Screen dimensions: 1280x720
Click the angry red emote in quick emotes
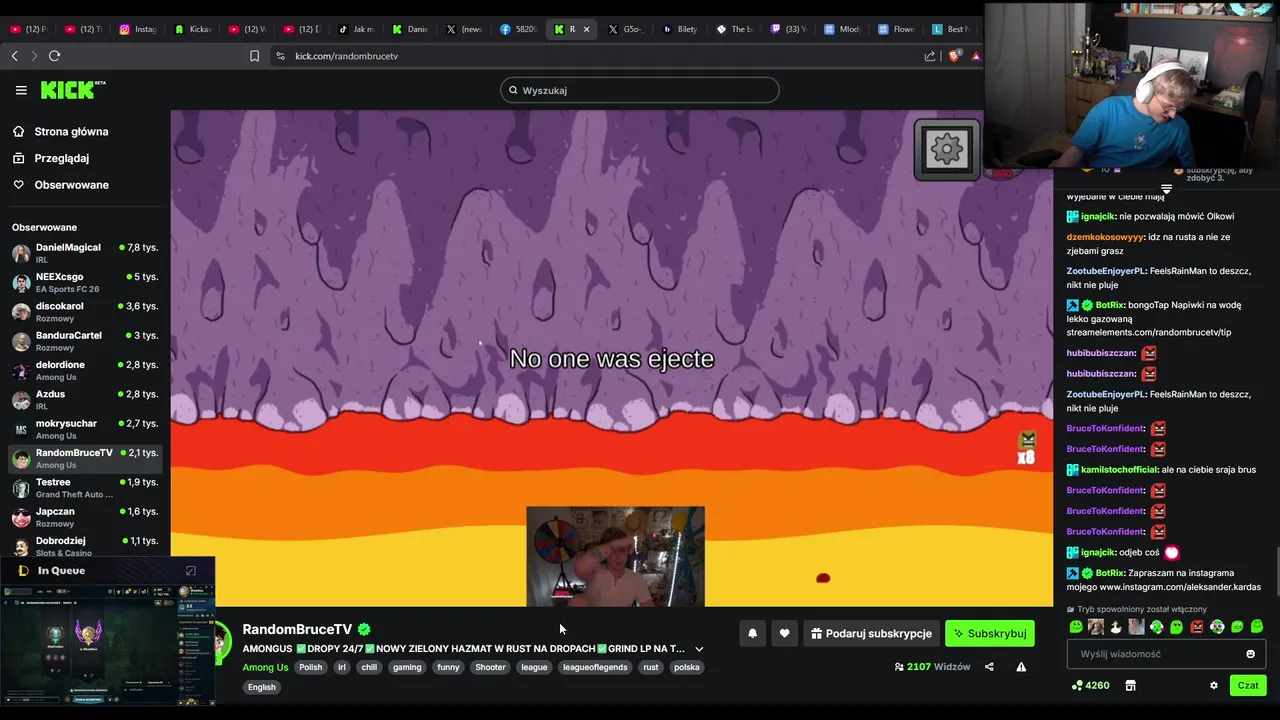pos(1197,627)
